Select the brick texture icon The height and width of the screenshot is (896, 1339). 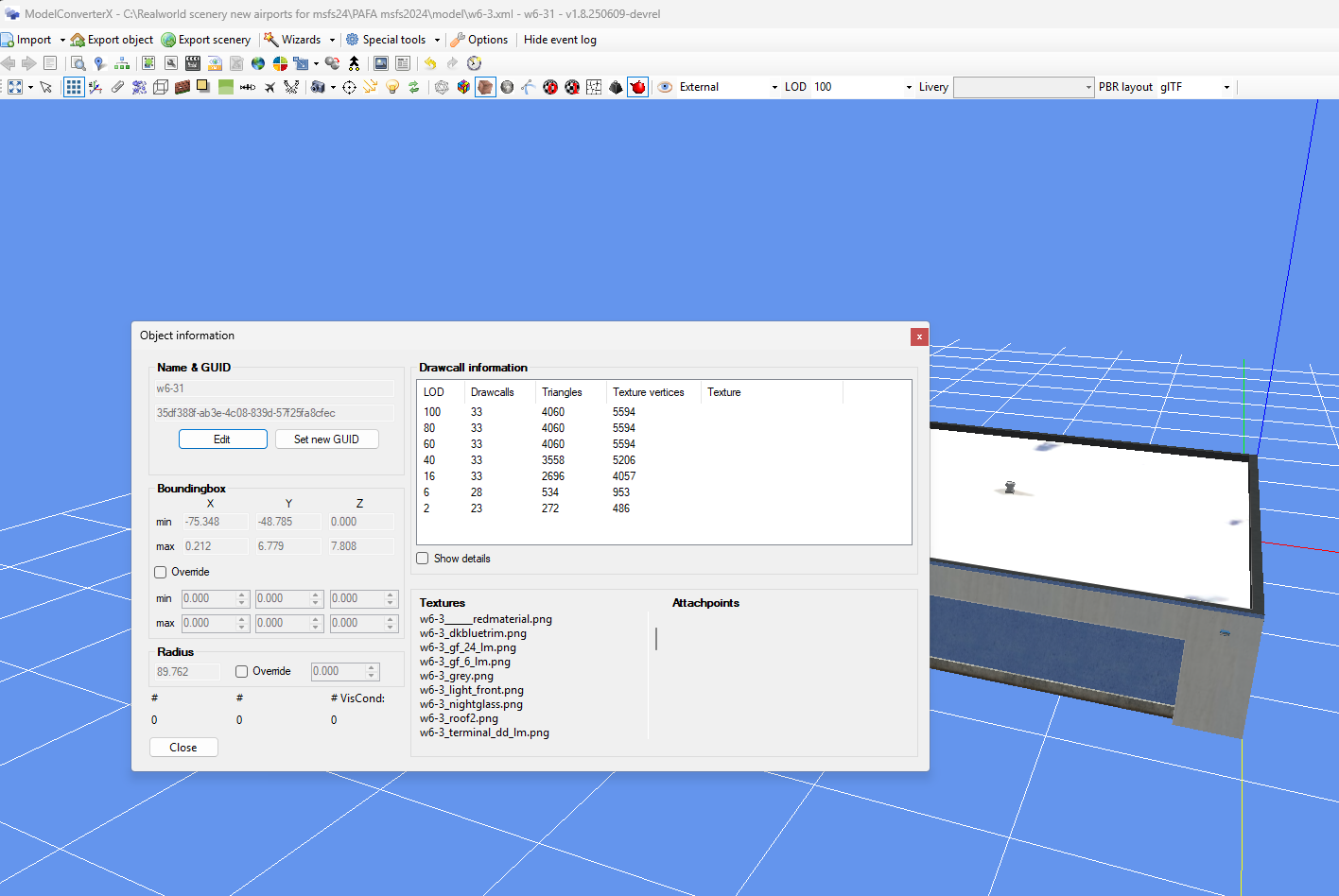click(x=183, y=86)
